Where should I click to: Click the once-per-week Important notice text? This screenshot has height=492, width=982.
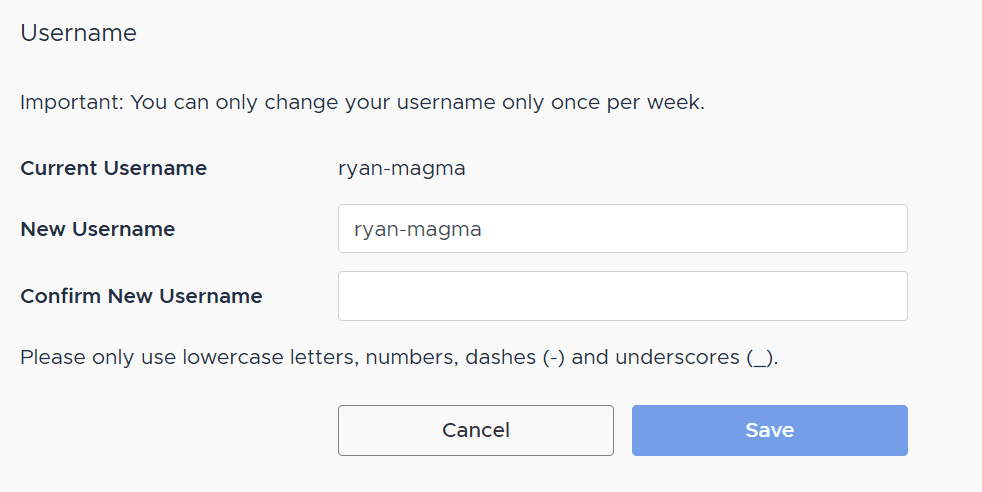pos(362,103)
